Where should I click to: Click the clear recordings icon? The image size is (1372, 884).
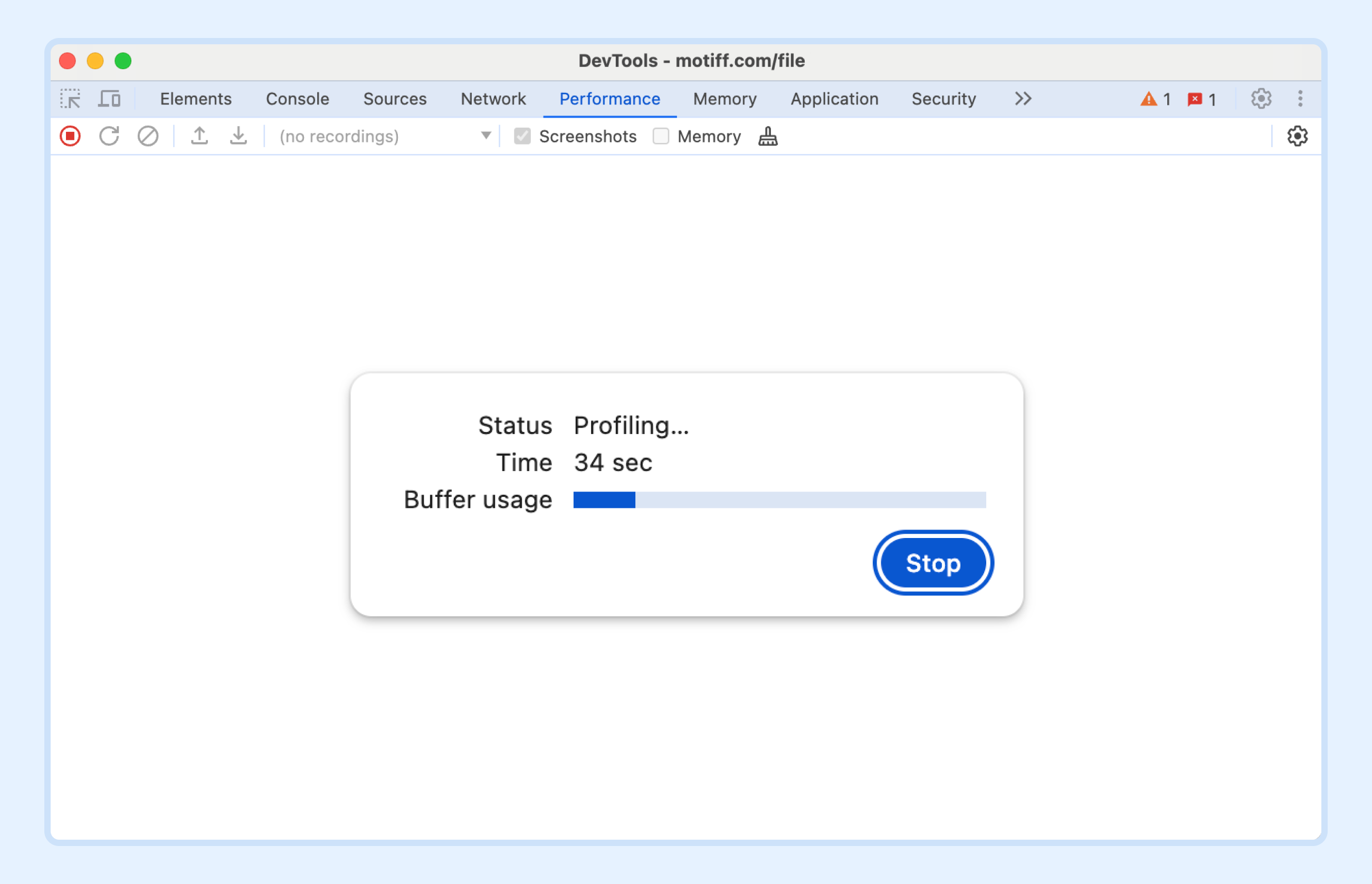click(149, 136)
